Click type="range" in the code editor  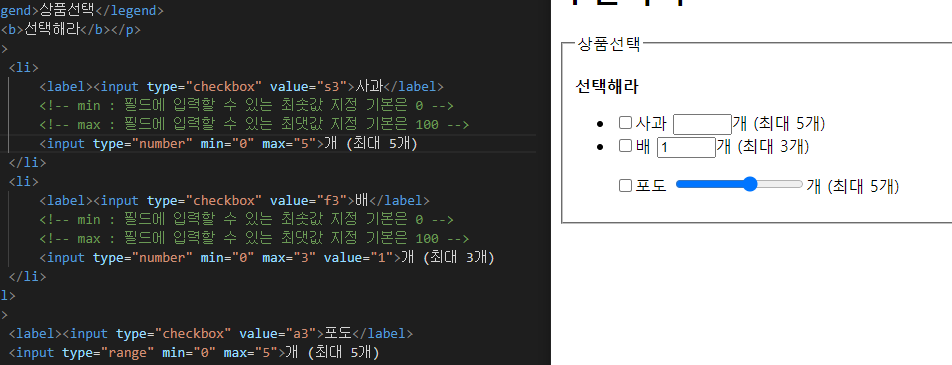pos(108,352)
